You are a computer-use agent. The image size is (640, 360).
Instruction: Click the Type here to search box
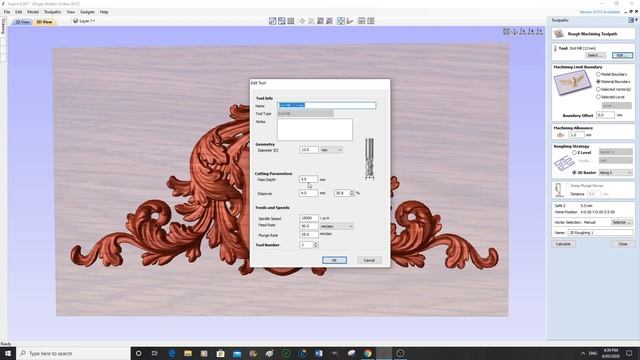tap(73, 353)
